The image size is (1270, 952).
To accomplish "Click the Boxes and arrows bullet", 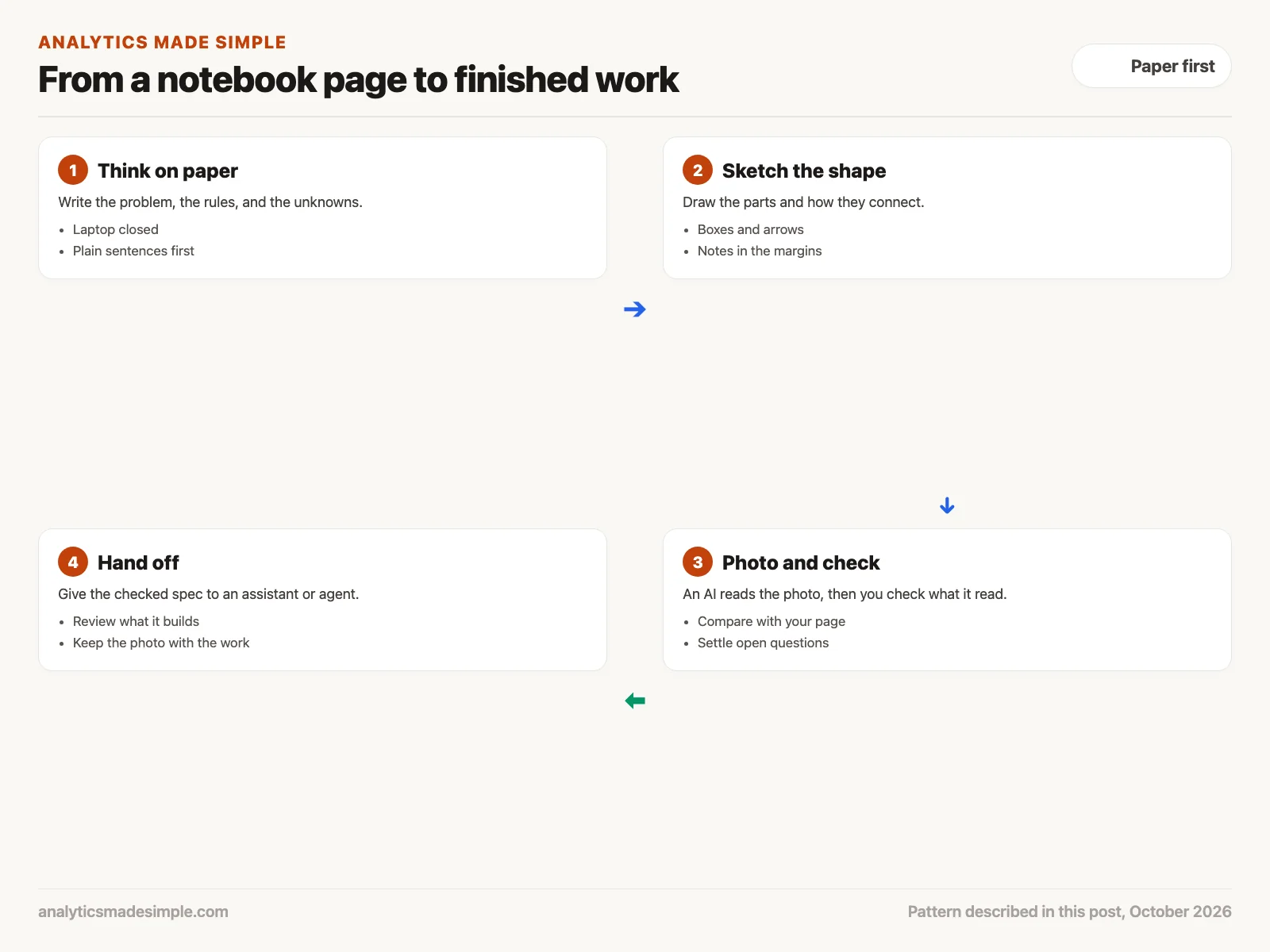I will click(751, 229).
